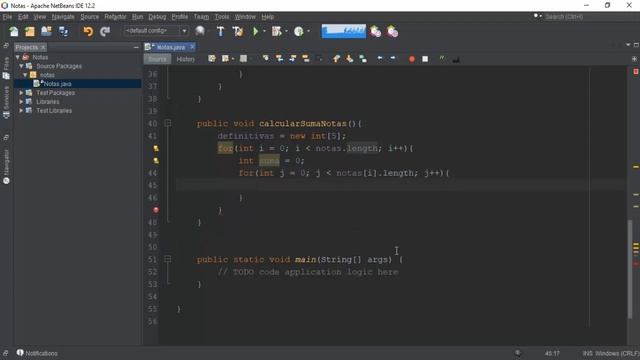Click the error marker in the line gutter
Image resolution: width=640 pixels, height=360 pixels.
(156, 210)
